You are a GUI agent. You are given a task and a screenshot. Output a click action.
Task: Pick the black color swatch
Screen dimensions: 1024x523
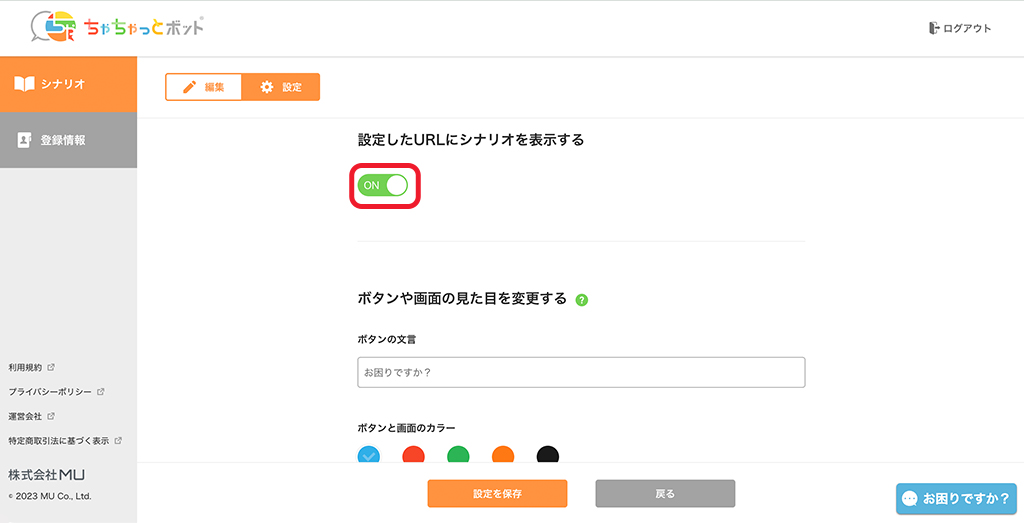[x=547, y=456]
